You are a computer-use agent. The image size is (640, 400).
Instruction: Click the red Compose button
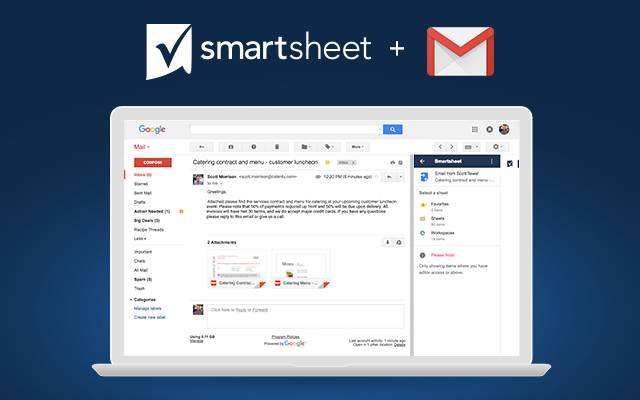click(153, 161)
